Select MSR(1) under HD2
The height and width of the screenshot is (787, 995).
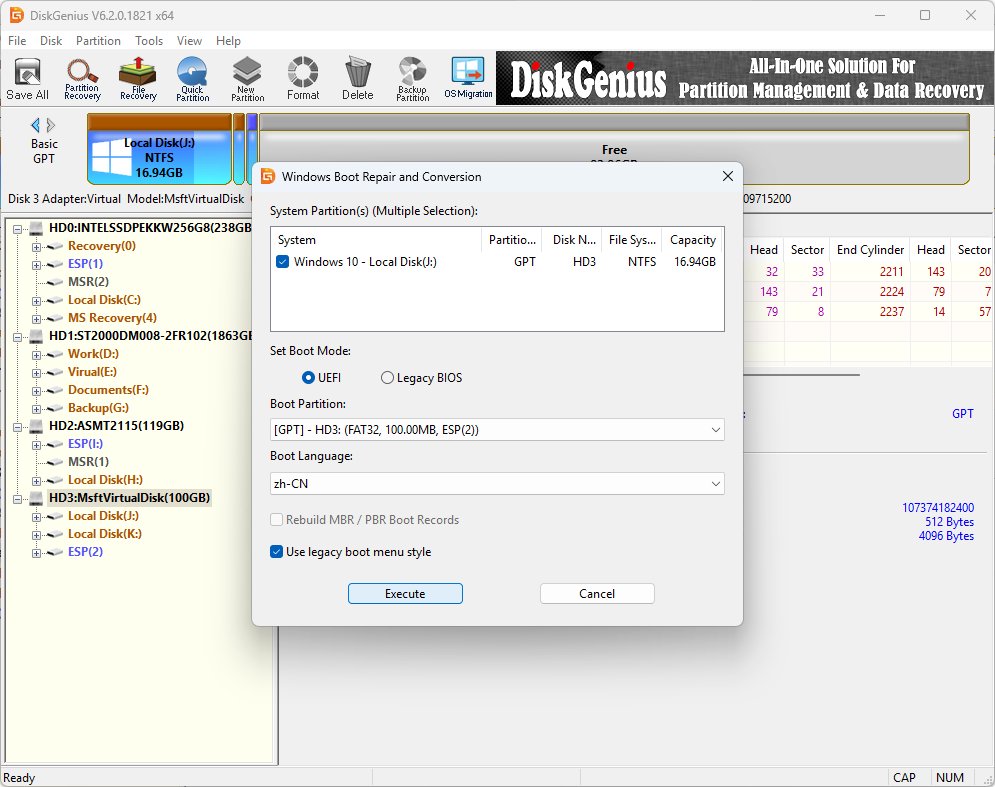click(88, 462)
